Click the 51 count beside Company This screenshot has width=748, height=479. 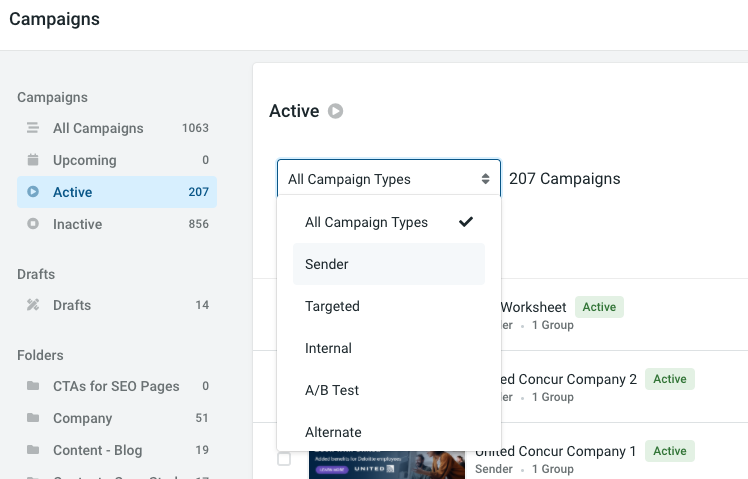point(202,418)
